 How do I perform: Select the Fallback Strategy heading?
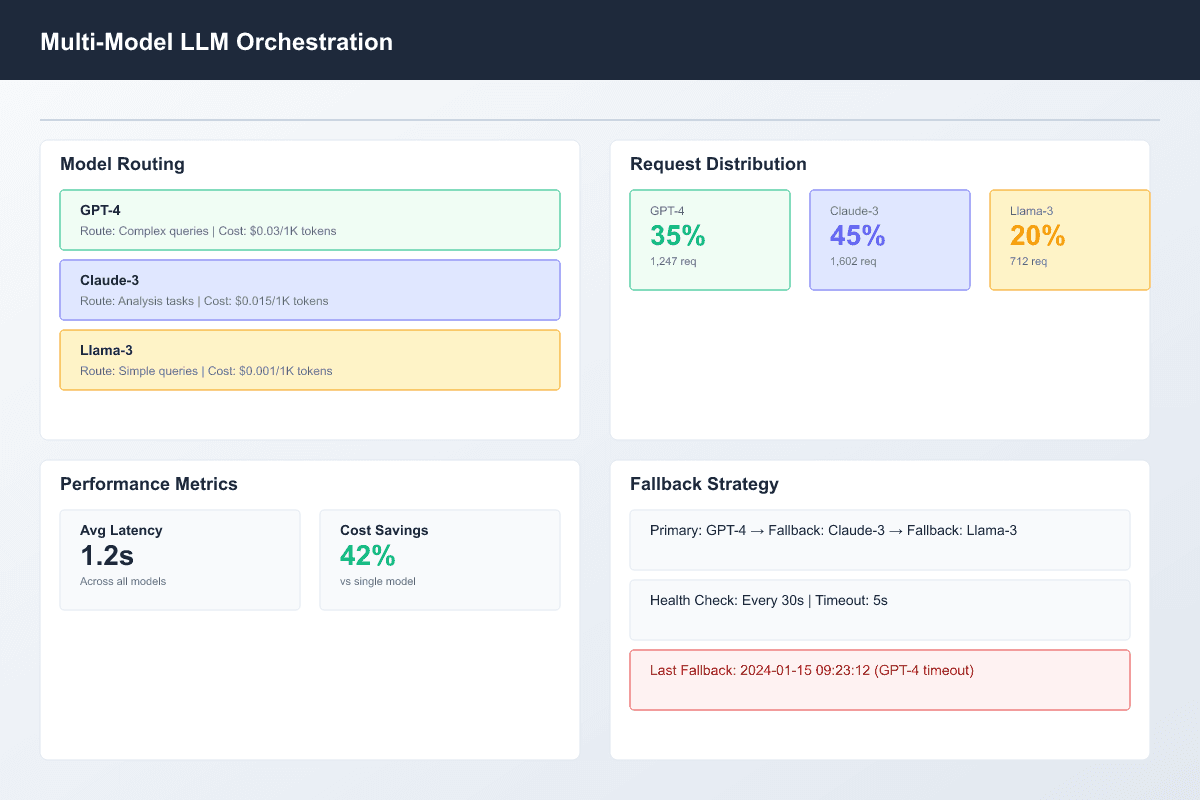click(704, 483)
